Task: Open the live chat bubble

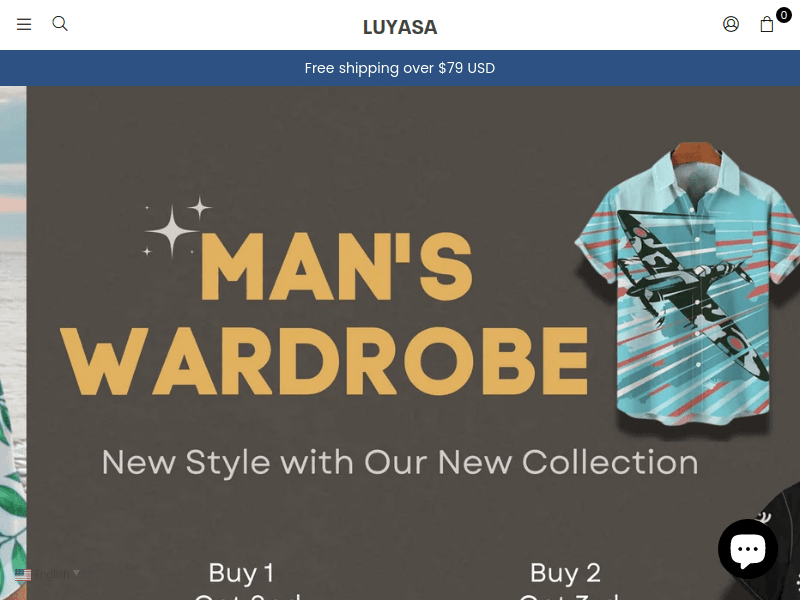Action: 747,549
